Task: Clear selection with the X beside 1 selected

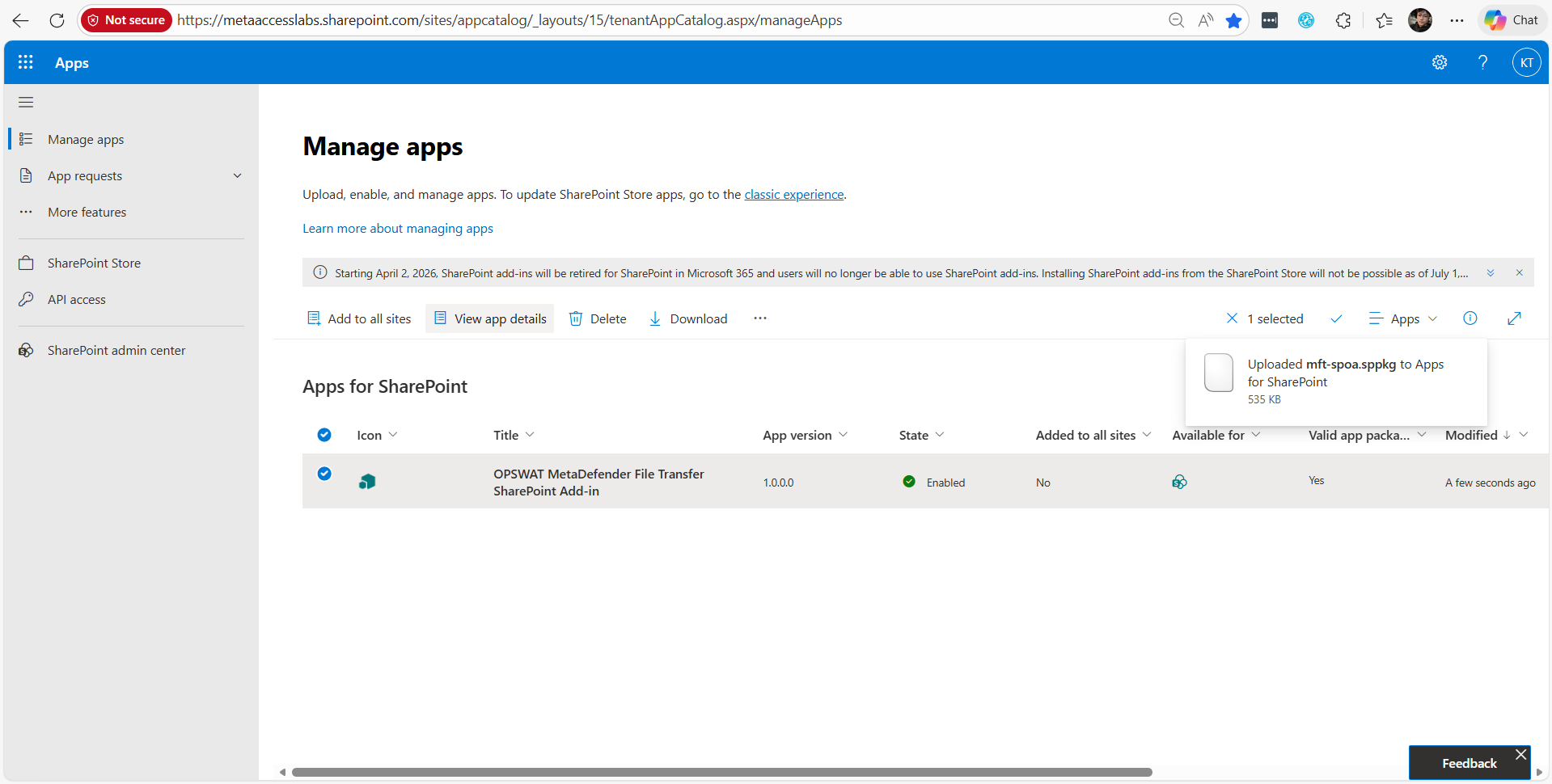Action: click(x=1232, y=318)
